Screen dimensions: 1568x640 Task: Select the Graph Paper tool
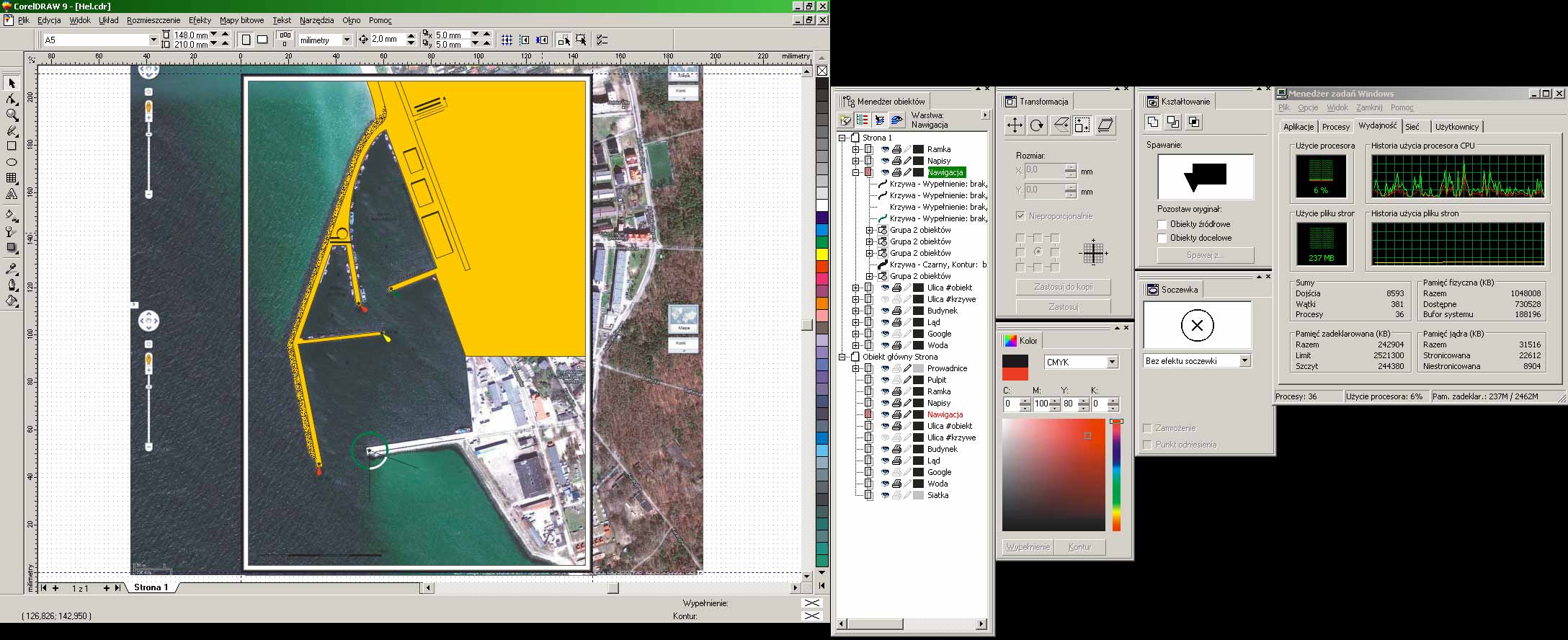coord(12,178)
